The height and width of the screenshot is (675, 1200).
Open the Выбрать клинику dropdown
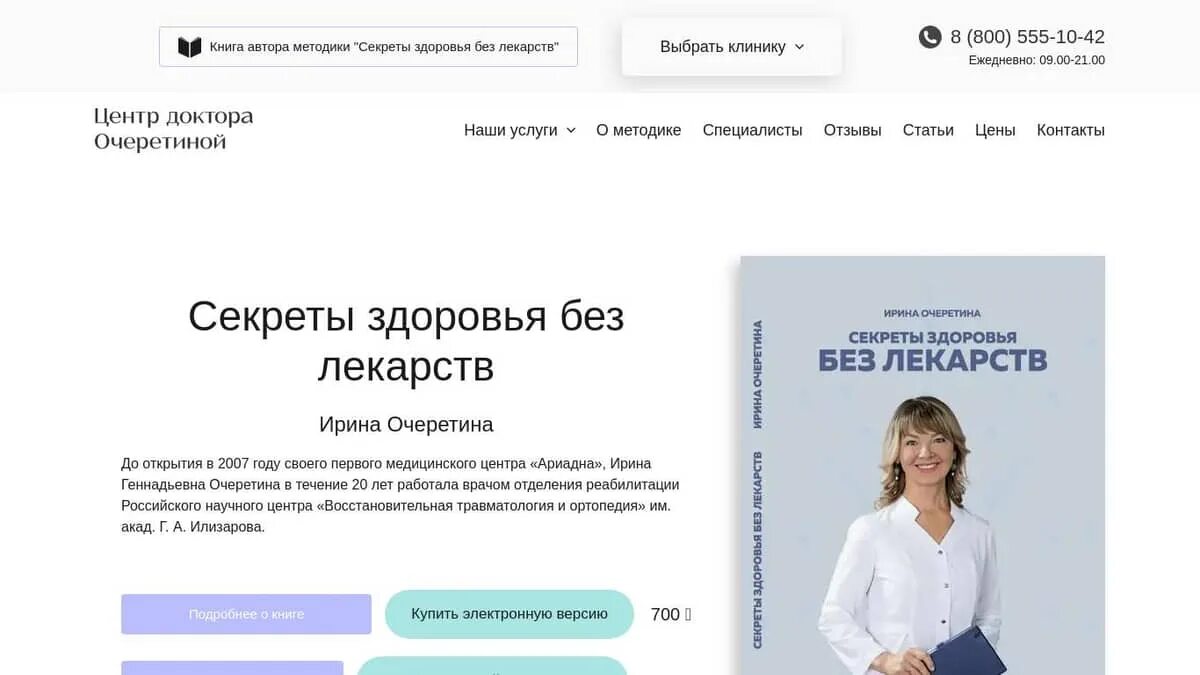coord(732,47)
